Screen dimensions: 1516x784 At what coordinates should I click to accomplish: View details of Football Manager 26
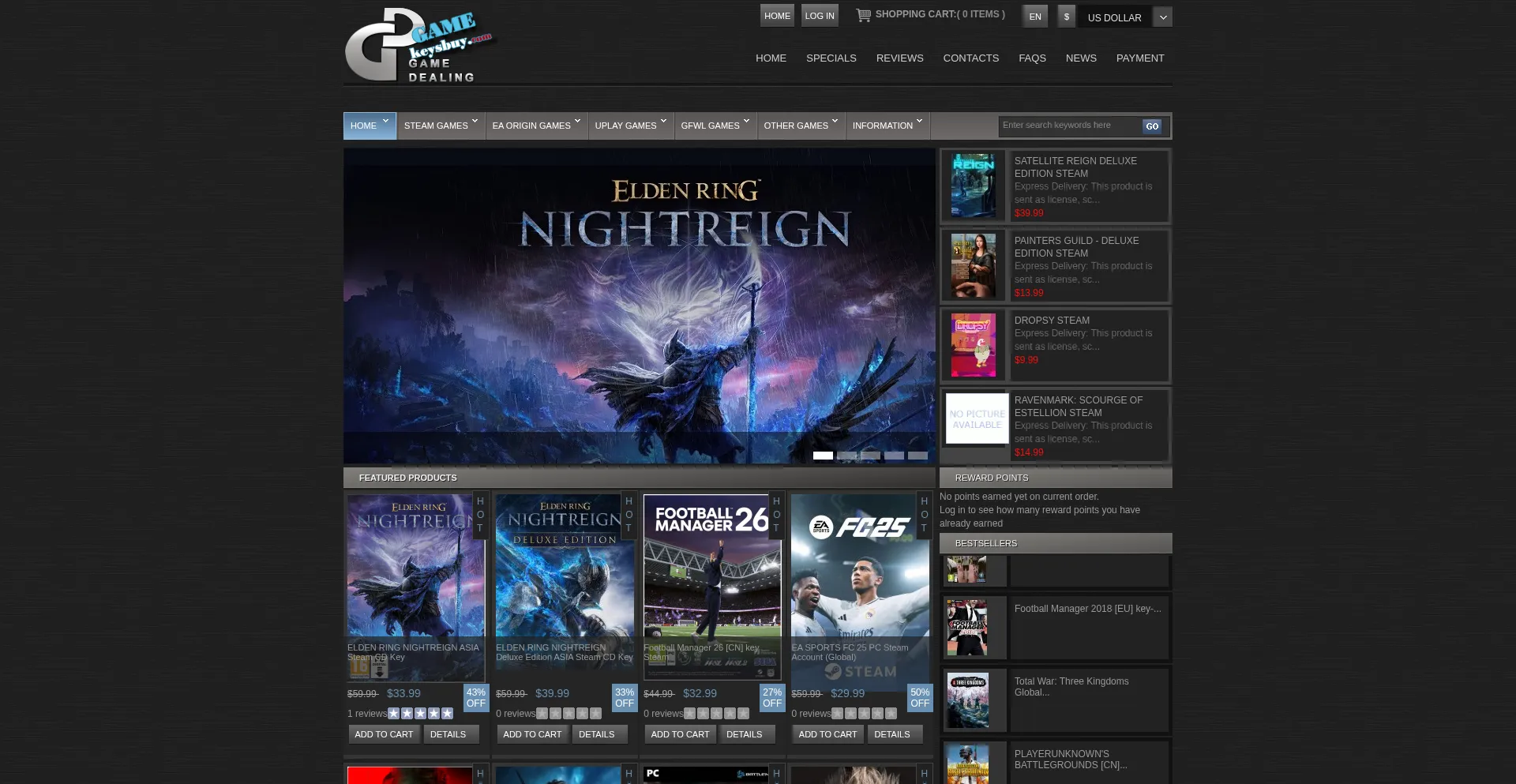[747, 734]
